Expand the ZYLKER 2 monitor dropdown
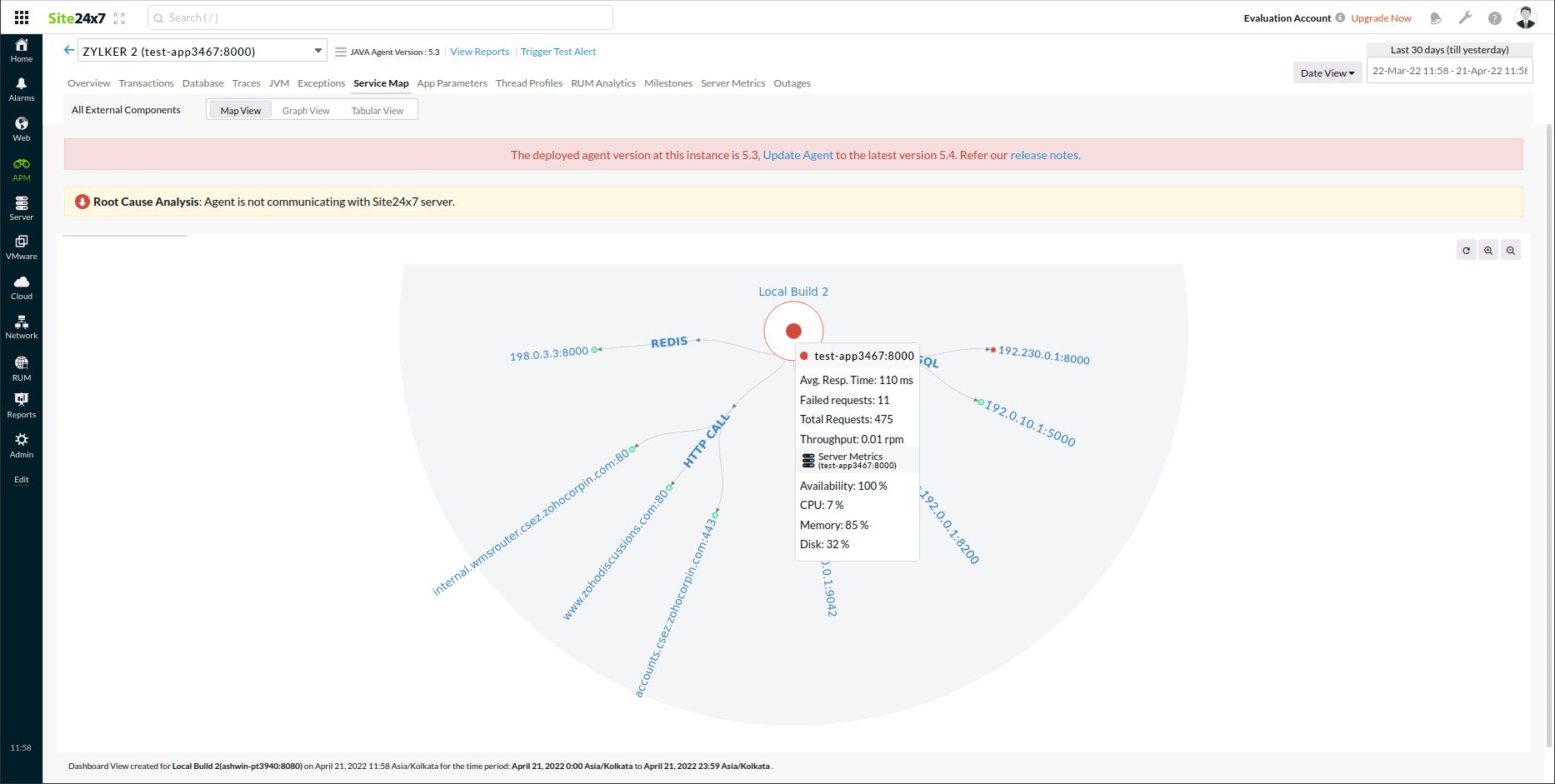Image resolution: width=1555 pixels, height=784 pixels. (x=317, y=51)
